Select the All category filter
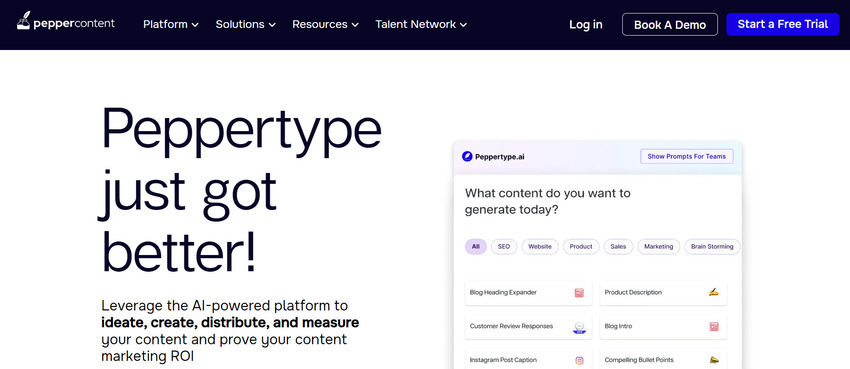Screen dimensions: 850x369 pyautogui.click(x=475, y=247)
